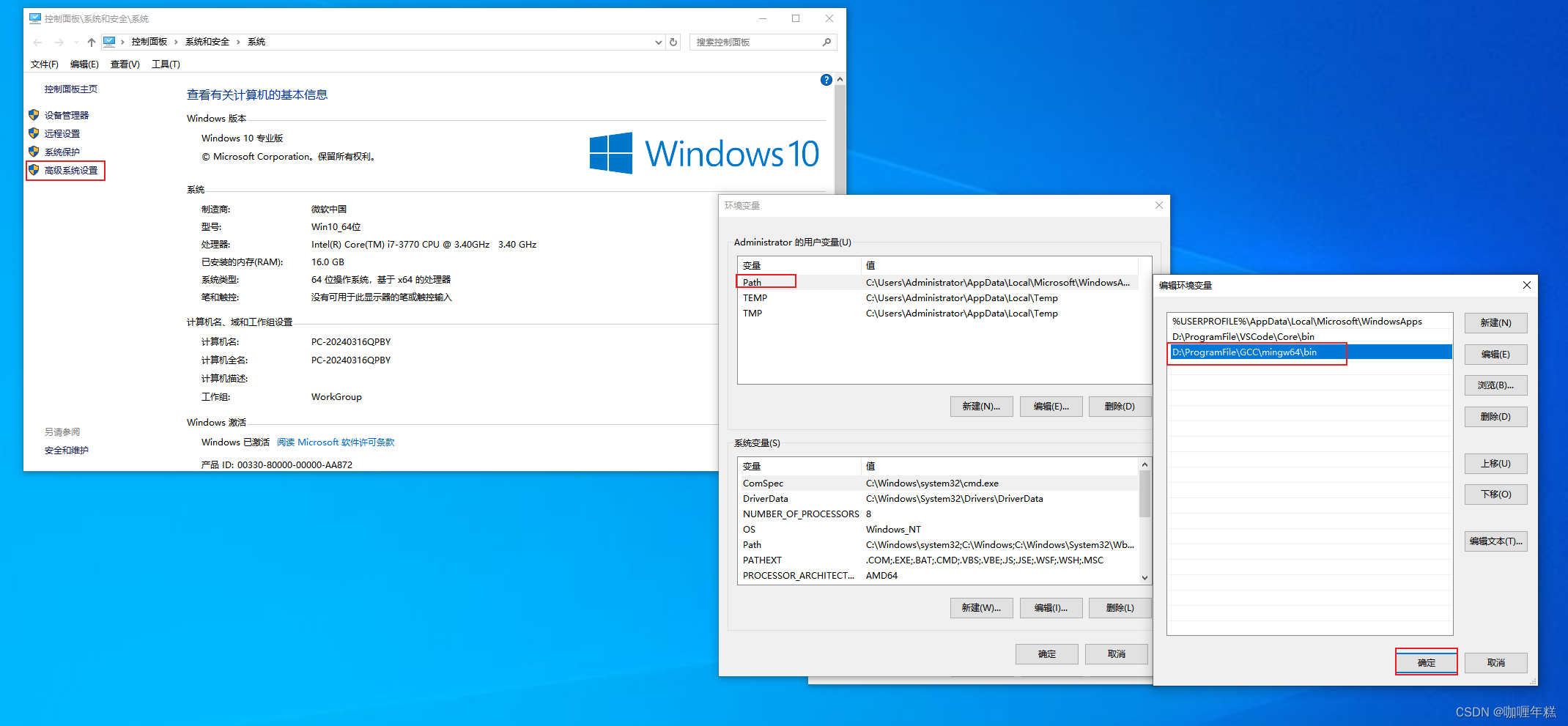Select %USERPROFILE% WindowsApps path entry

click(x=1310, y=322)
